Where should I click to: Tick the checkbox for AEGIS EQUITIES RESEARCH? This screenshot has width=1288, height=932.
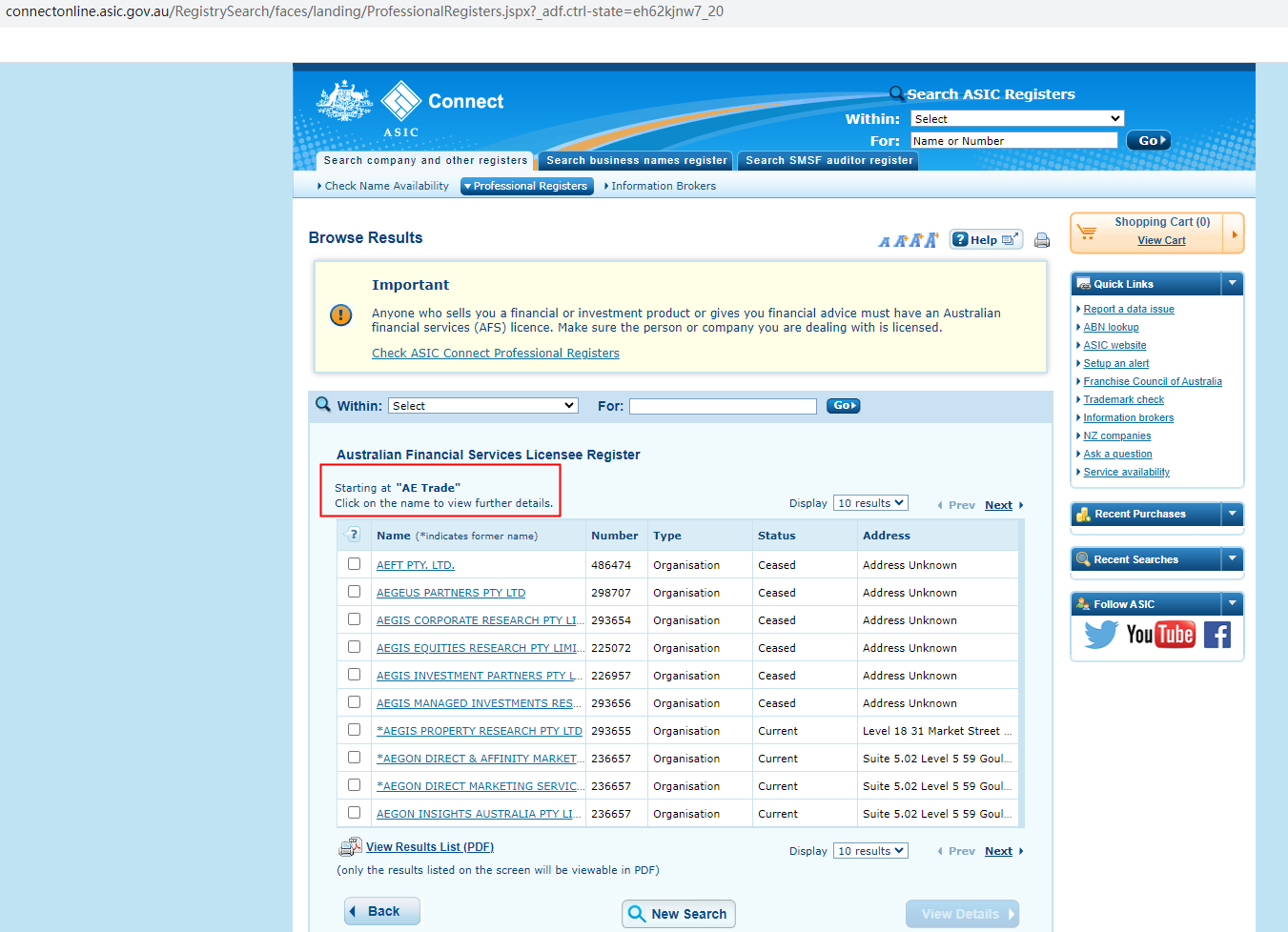click(354, 646)
